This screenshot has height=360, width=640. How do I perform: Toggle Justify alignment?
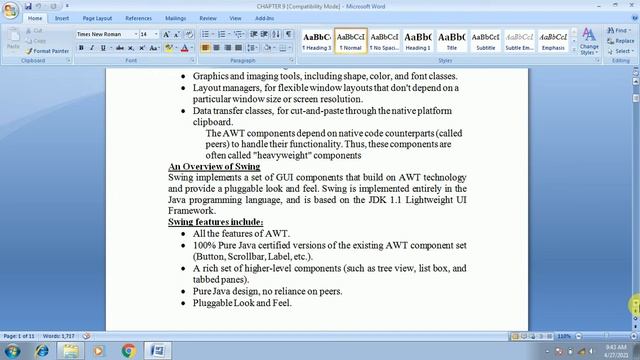coord(238,48)
